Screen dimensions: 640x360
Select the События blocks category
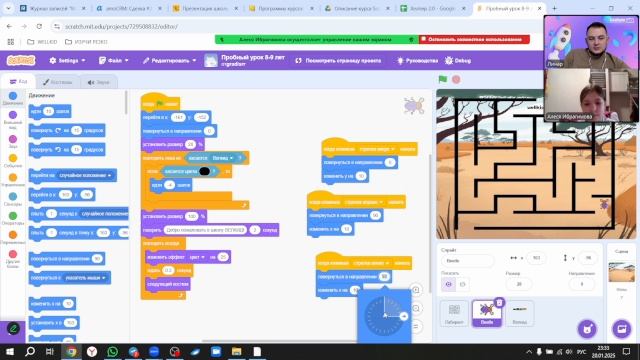pos(13,161)
